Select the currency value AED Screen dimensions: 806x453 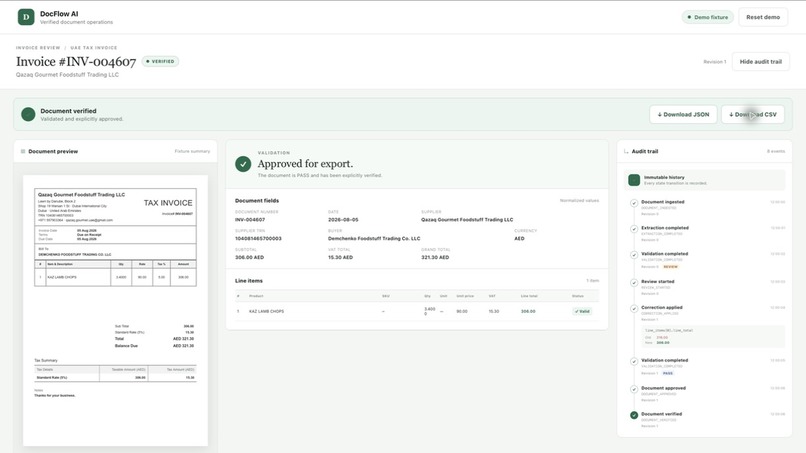tap(519, 239)
